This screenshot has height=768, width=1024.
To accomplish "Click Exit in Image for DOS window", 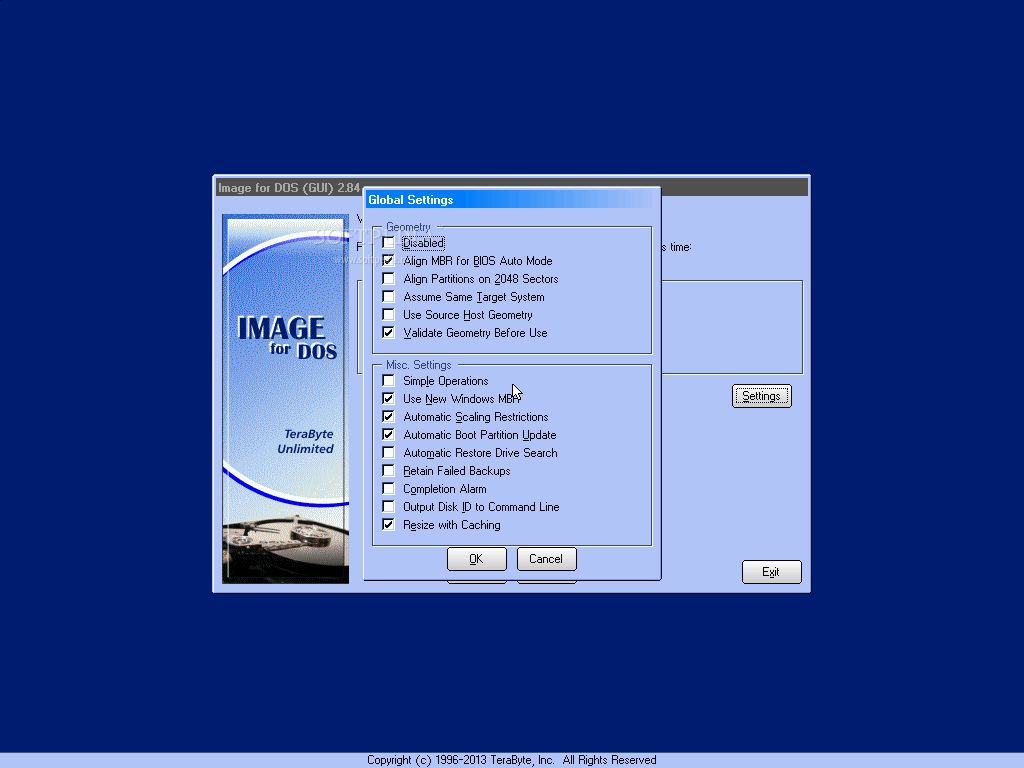I will [771, 572].
